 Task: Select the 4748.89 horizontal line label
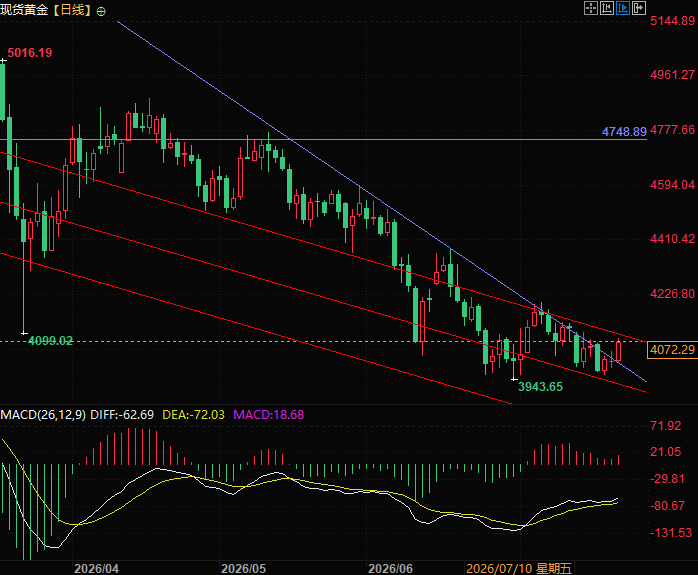[624, 132]
